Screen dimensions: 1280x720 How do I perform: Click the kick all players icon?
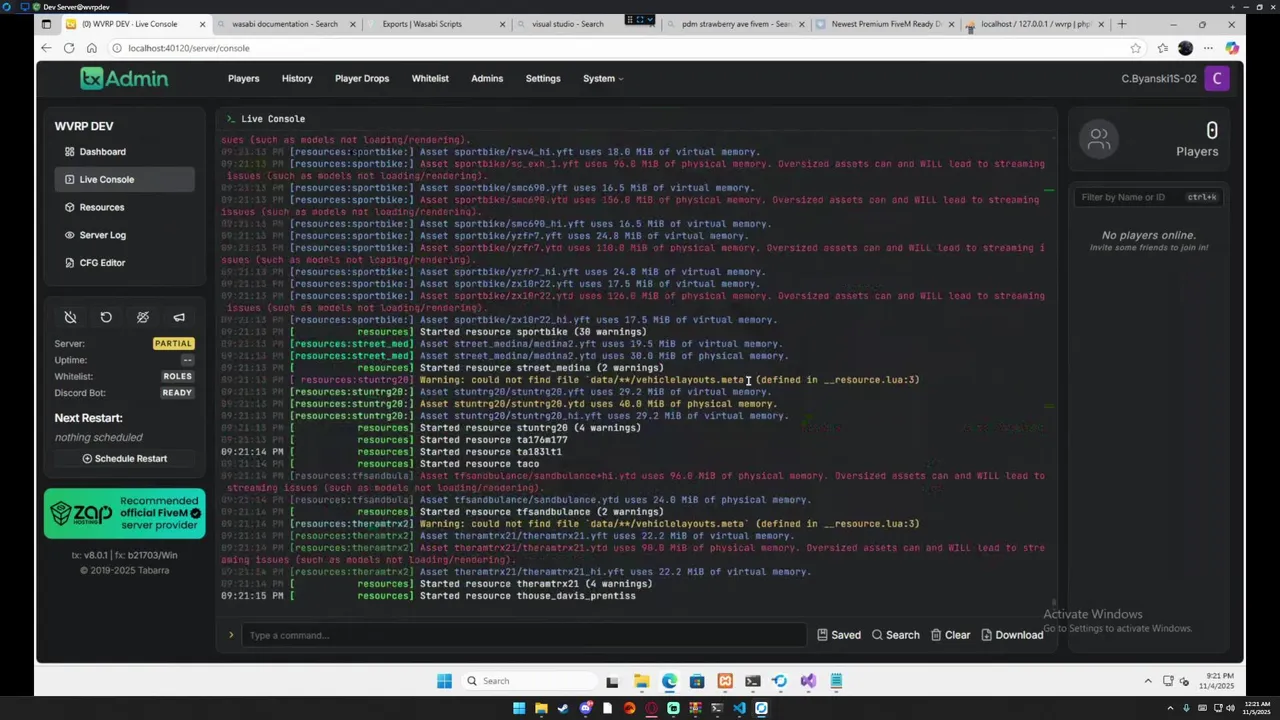point(143,317)
